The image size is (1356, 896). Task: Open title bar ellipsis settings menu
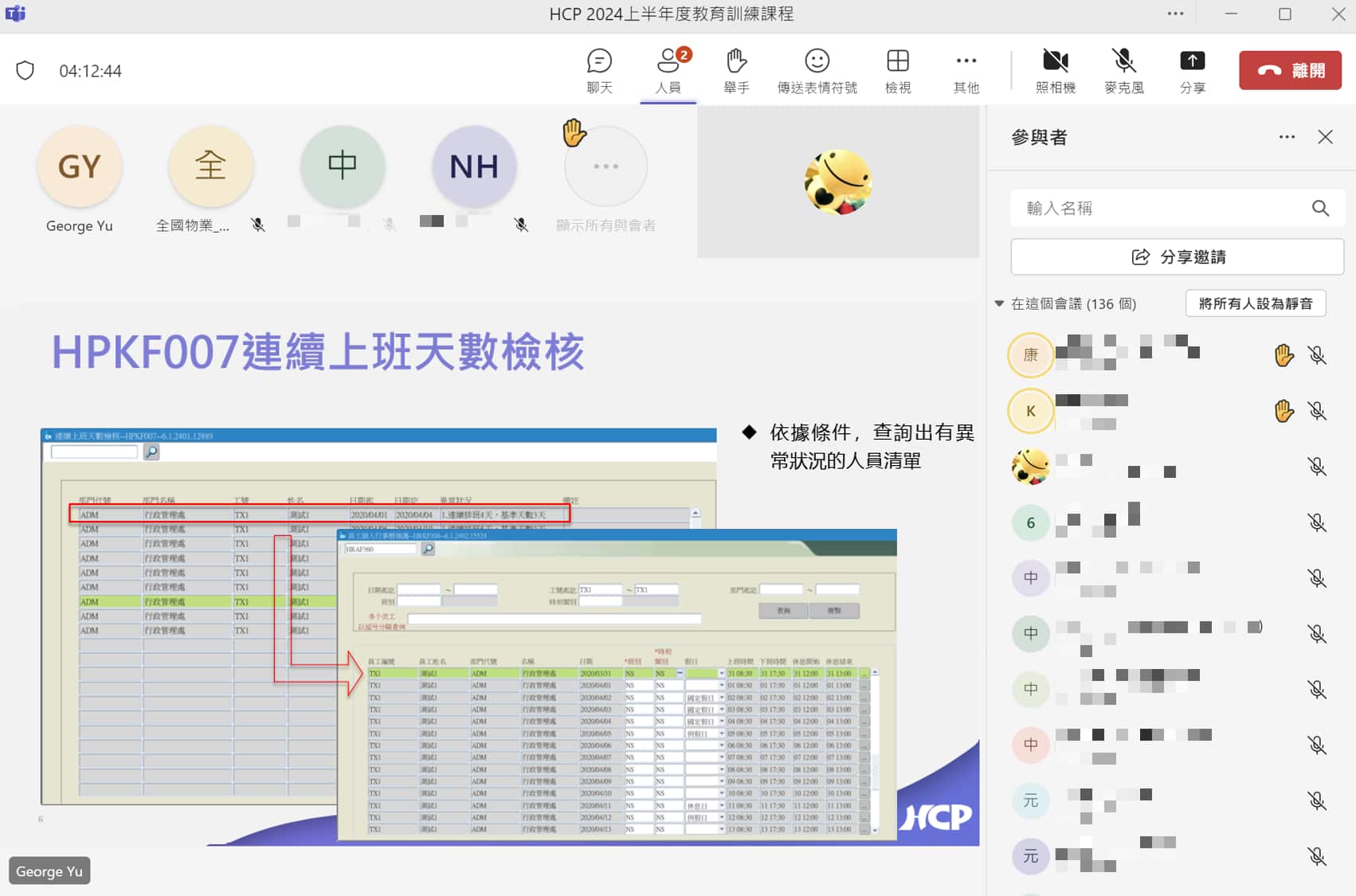click(x=1175, y=14)
